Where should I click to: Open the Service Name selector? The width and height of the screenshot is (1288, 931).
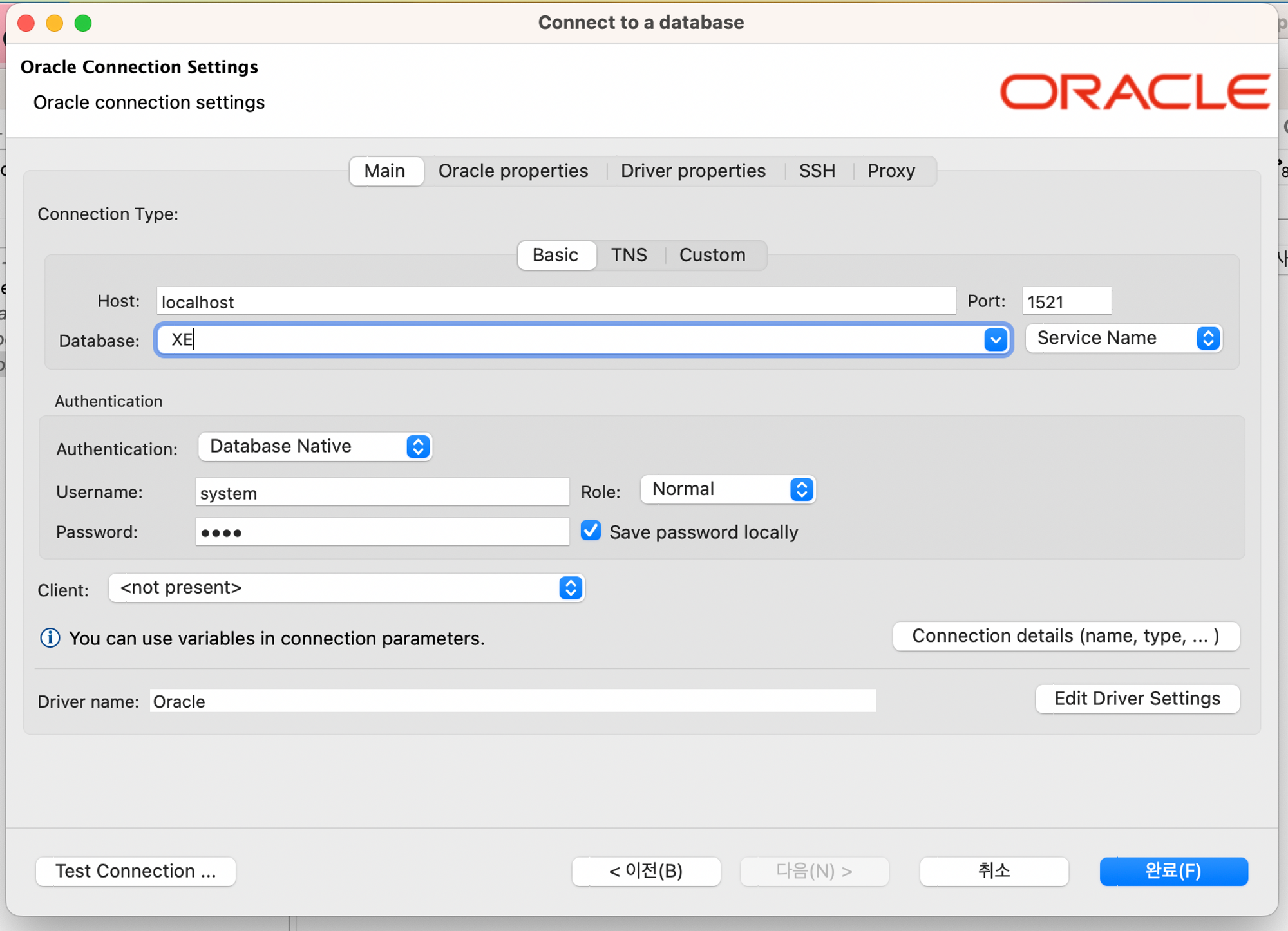point(1124,338)
